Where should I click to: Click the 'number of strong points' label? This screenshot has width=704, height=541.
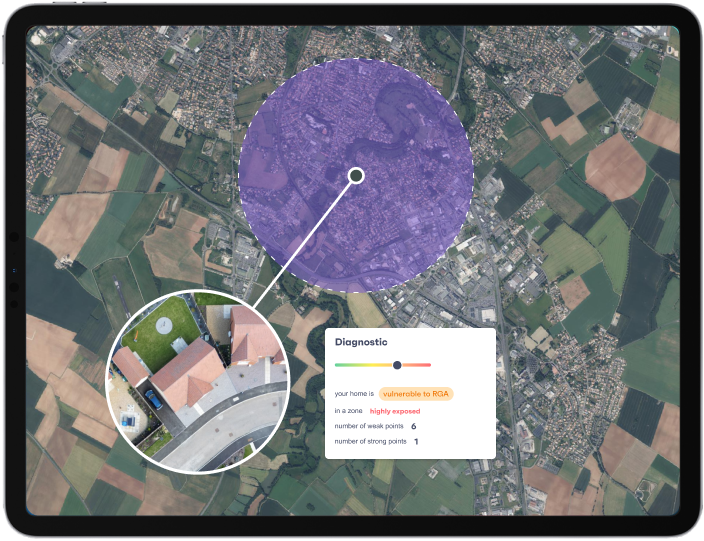click(370, 441)
